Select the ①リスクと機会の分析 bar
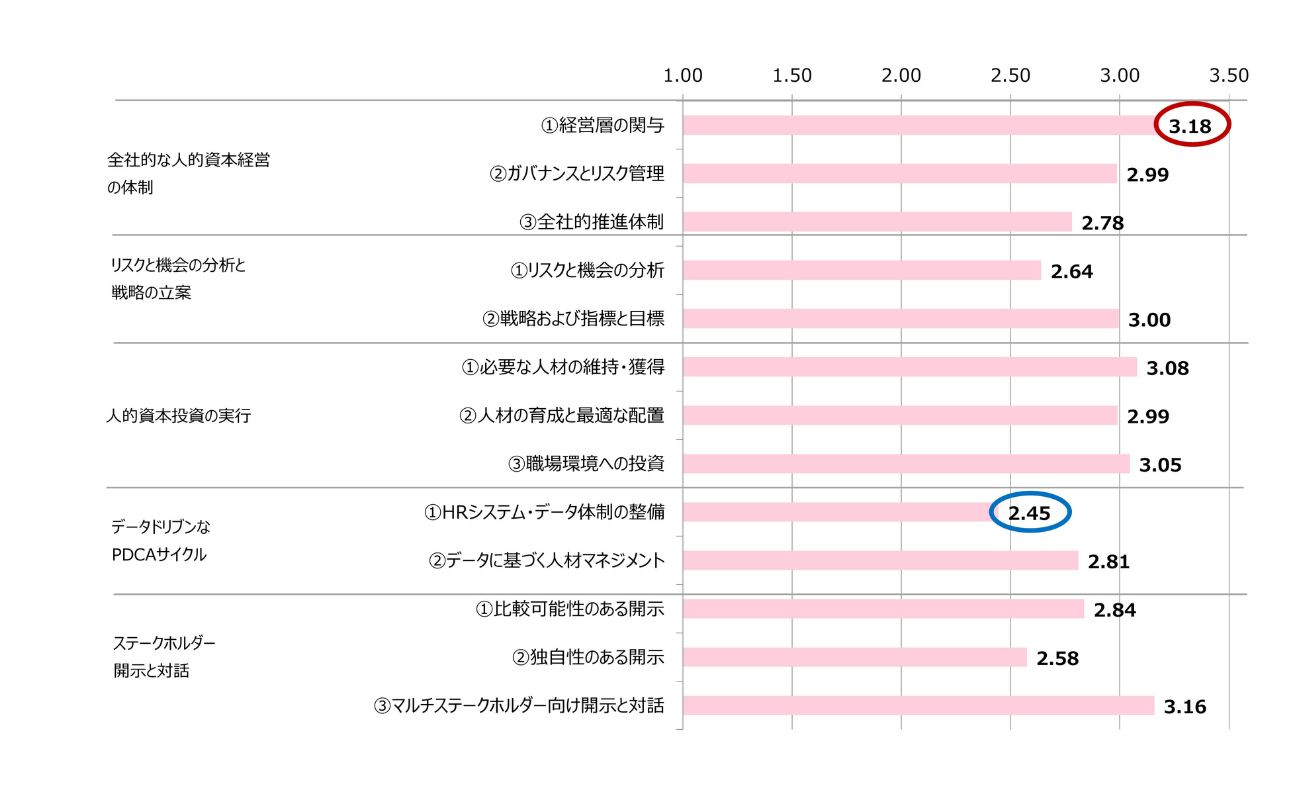 coord(862,271)
